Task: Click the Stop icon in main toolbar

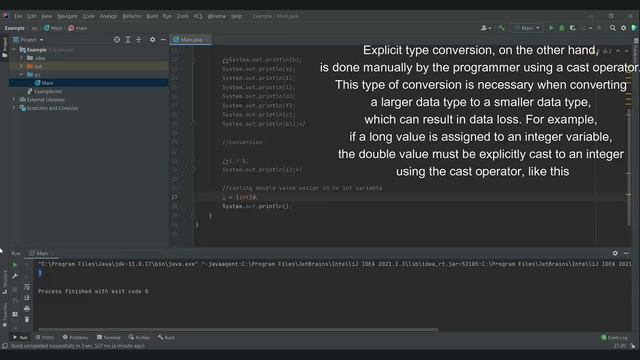Action: [x=599, y=28]
